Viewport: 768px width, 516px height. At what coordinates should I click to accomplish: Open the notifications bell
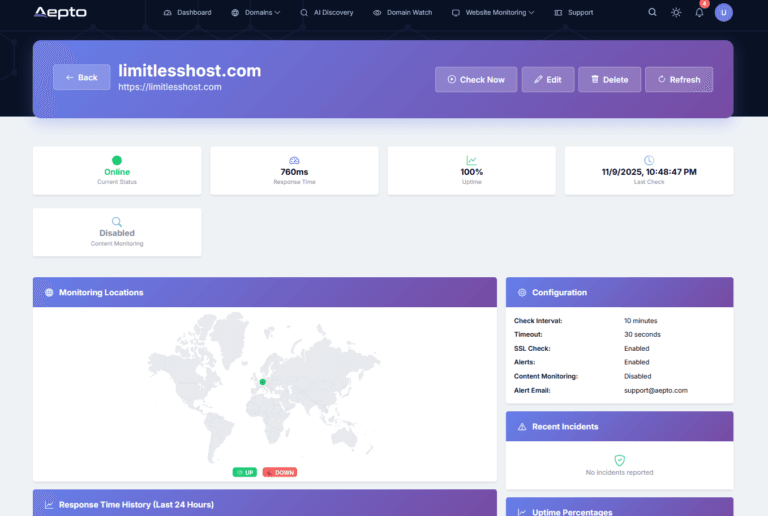[699, 13]
